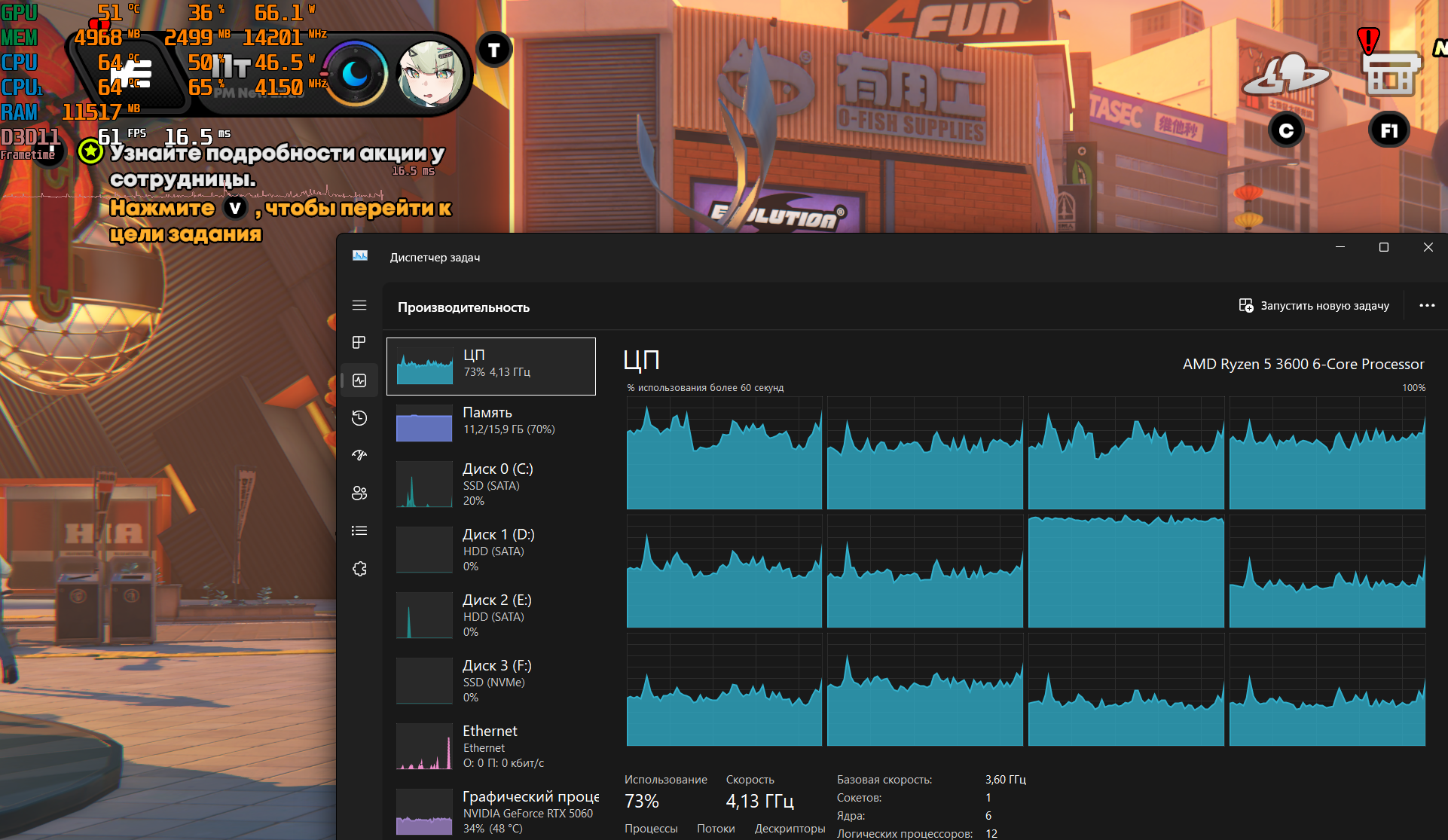
Task: Select the Performance page icon in sidebar
Action: (359, 380)
